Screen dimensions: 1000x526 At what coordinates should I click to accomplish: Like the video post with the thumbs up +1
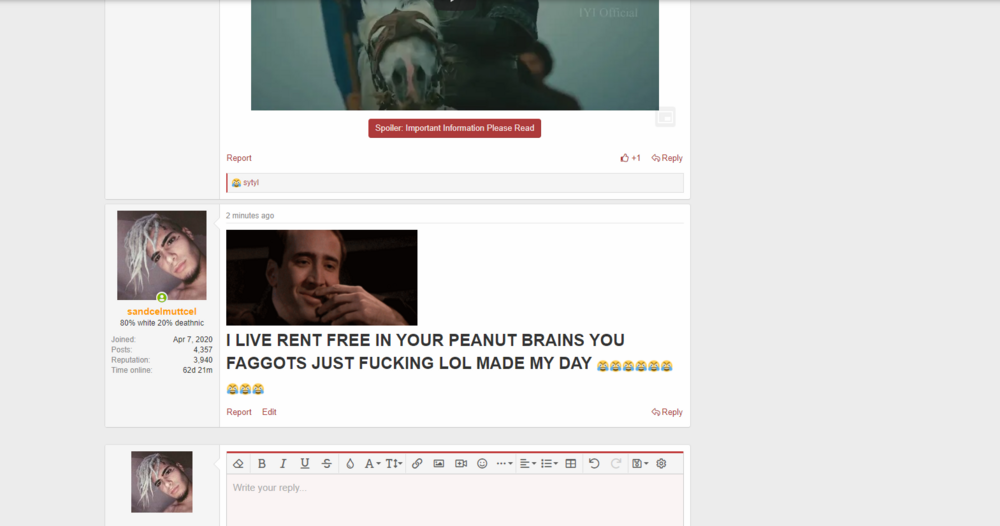pyautogui.click(x=630, y=158)
